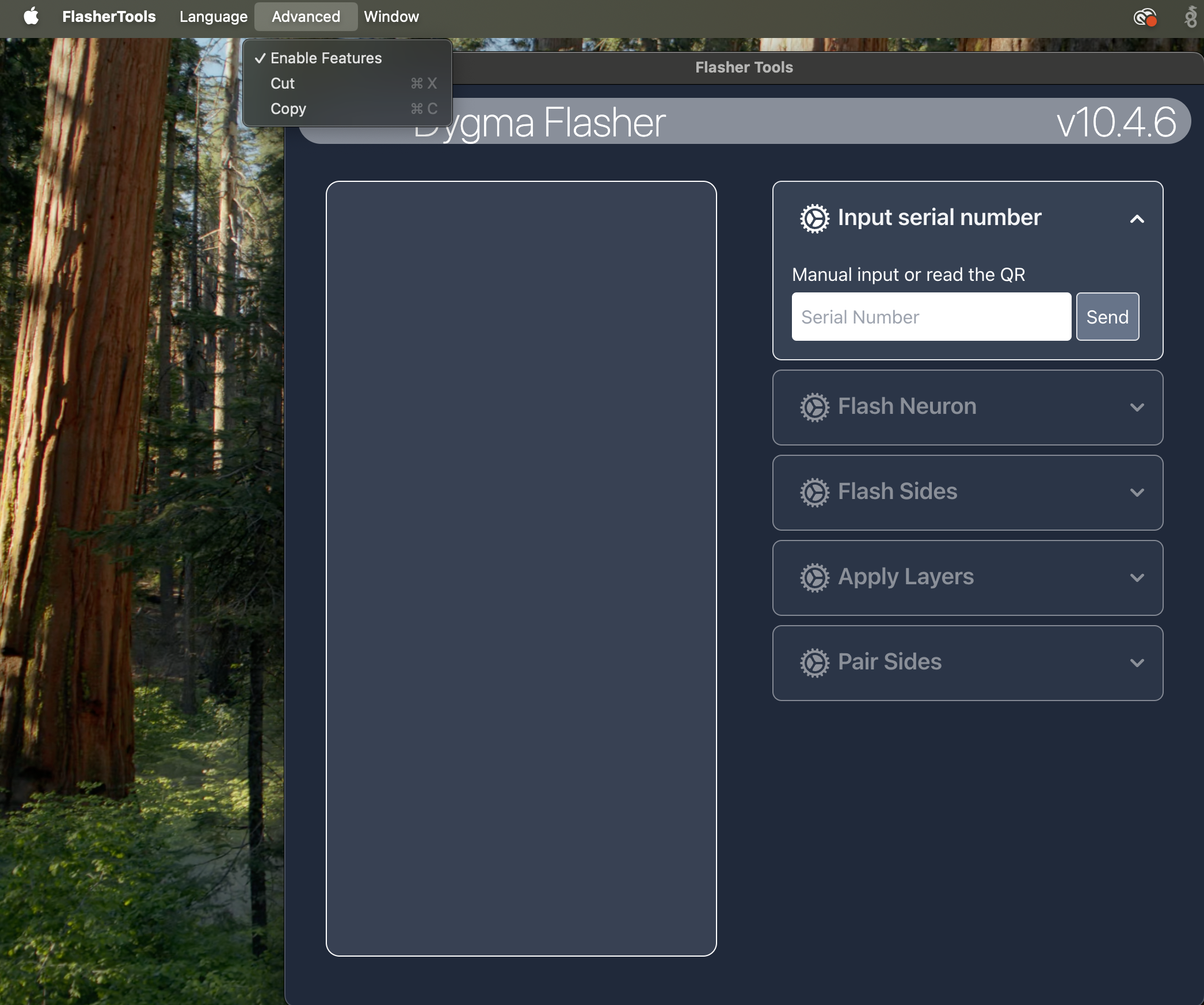Expand the Apply Layers section chevron

[1137, 578]
